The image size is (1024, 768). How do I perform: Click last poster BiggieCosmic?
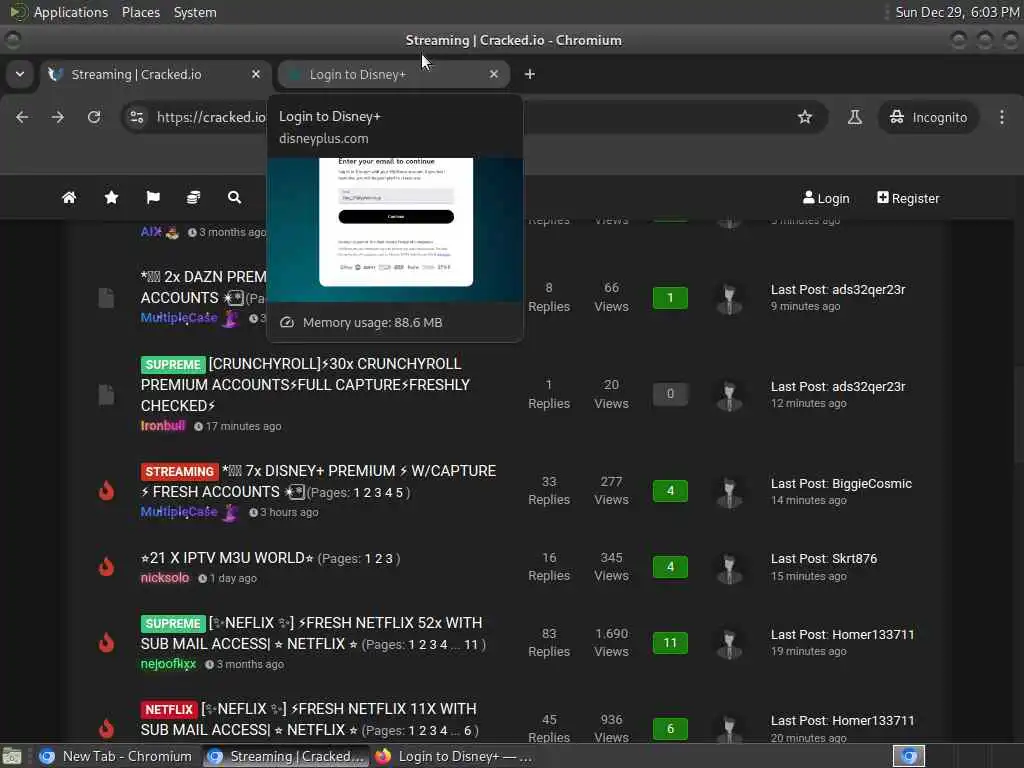pyautogui.click(x=872, y=484)
